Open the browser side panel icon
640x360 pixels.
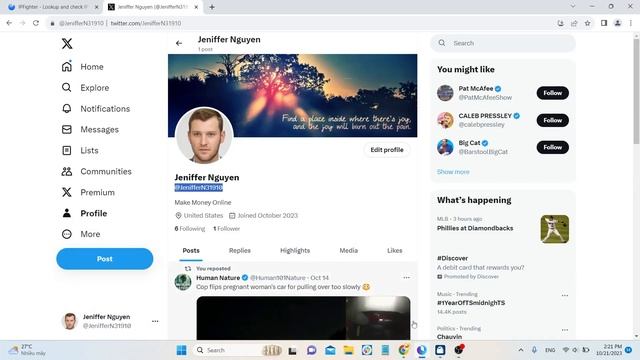(604, 23)
